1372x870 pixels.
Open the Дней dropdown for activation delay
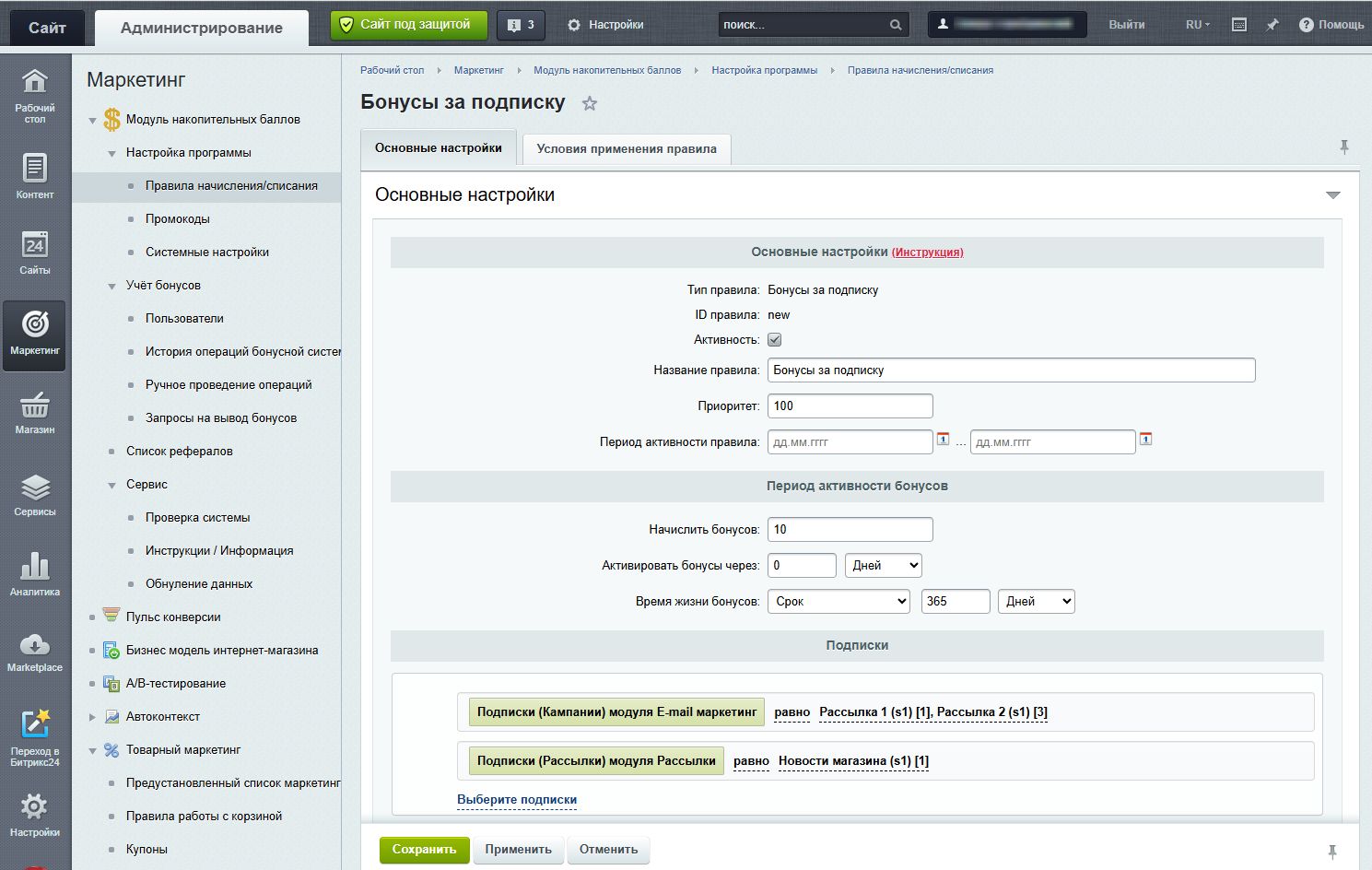tap(884, 565)
